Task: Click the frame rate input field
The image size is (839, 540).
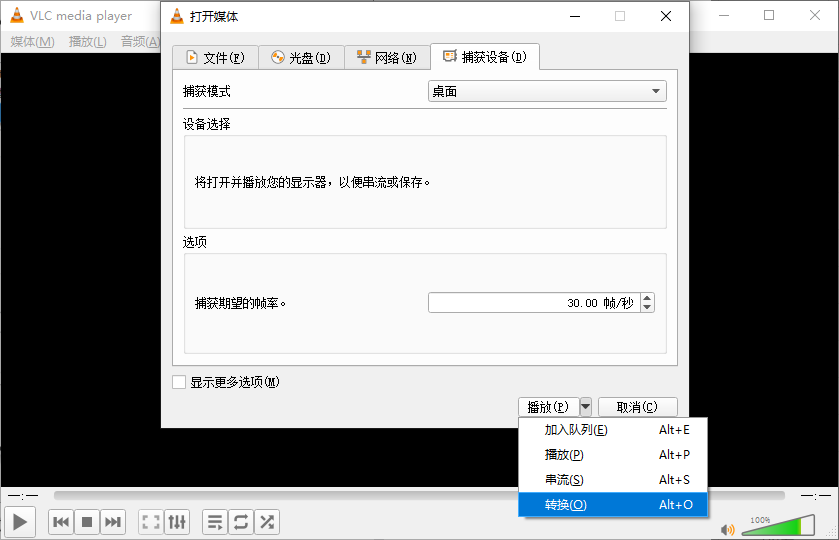Action: point(534,303)
